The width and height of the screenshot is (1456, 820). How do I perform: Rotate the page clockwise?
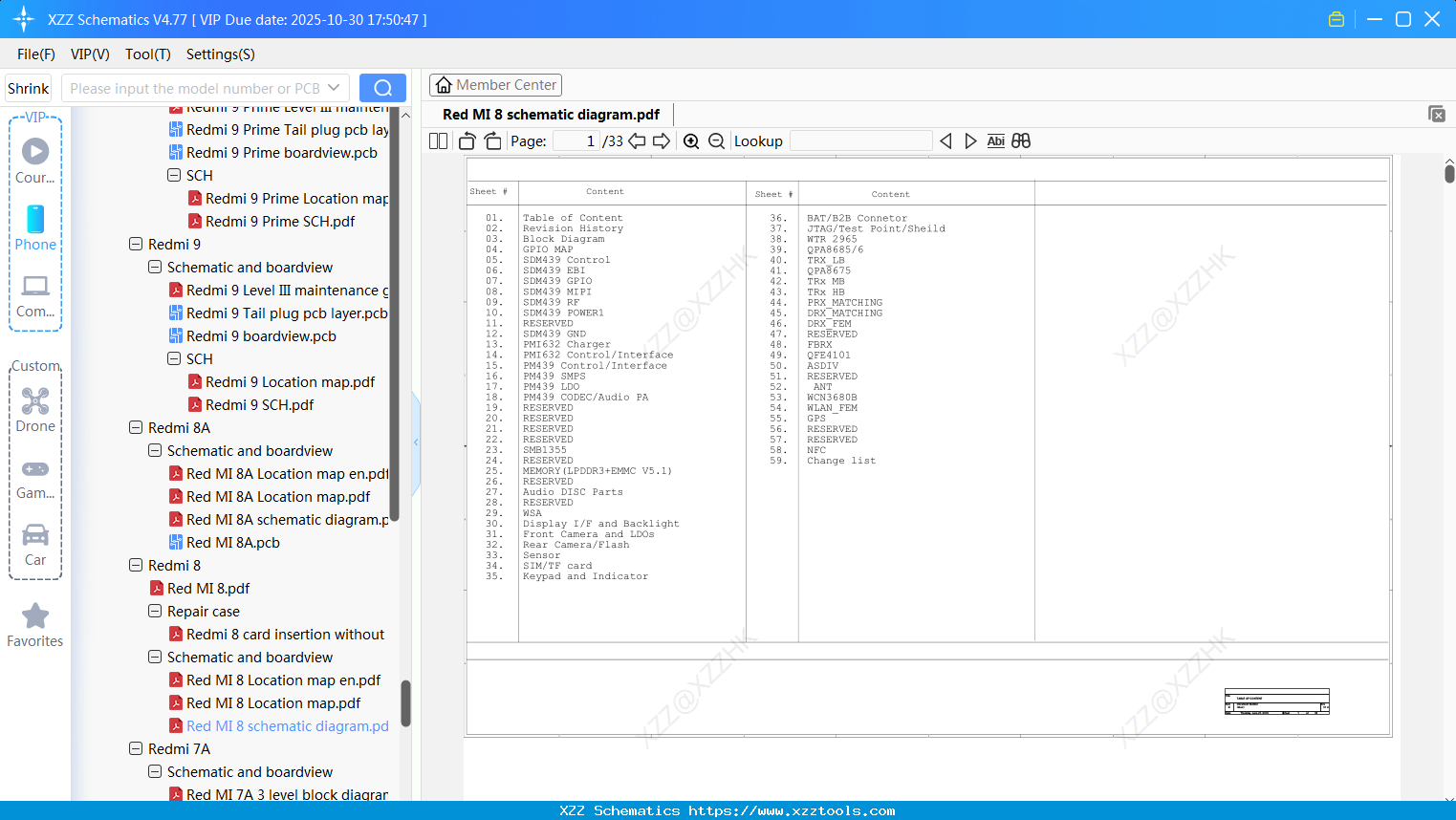pos(492,141)
